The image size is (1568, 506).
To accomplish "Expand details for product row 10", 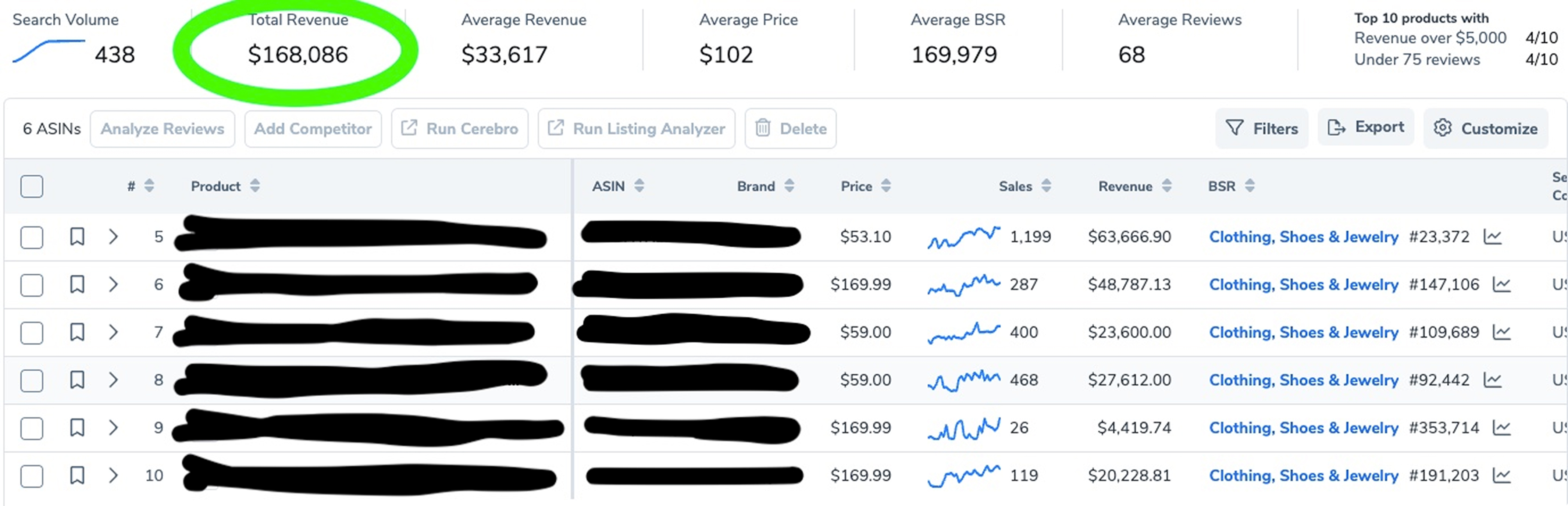I will tap(113, 475).
